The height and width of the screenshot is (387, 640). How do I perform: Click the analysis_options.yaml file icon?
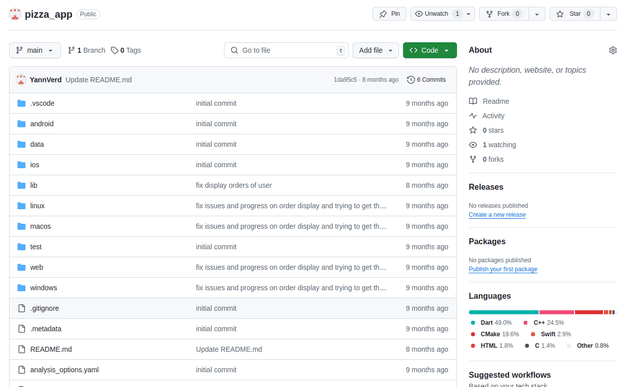[x=22, y=370]
